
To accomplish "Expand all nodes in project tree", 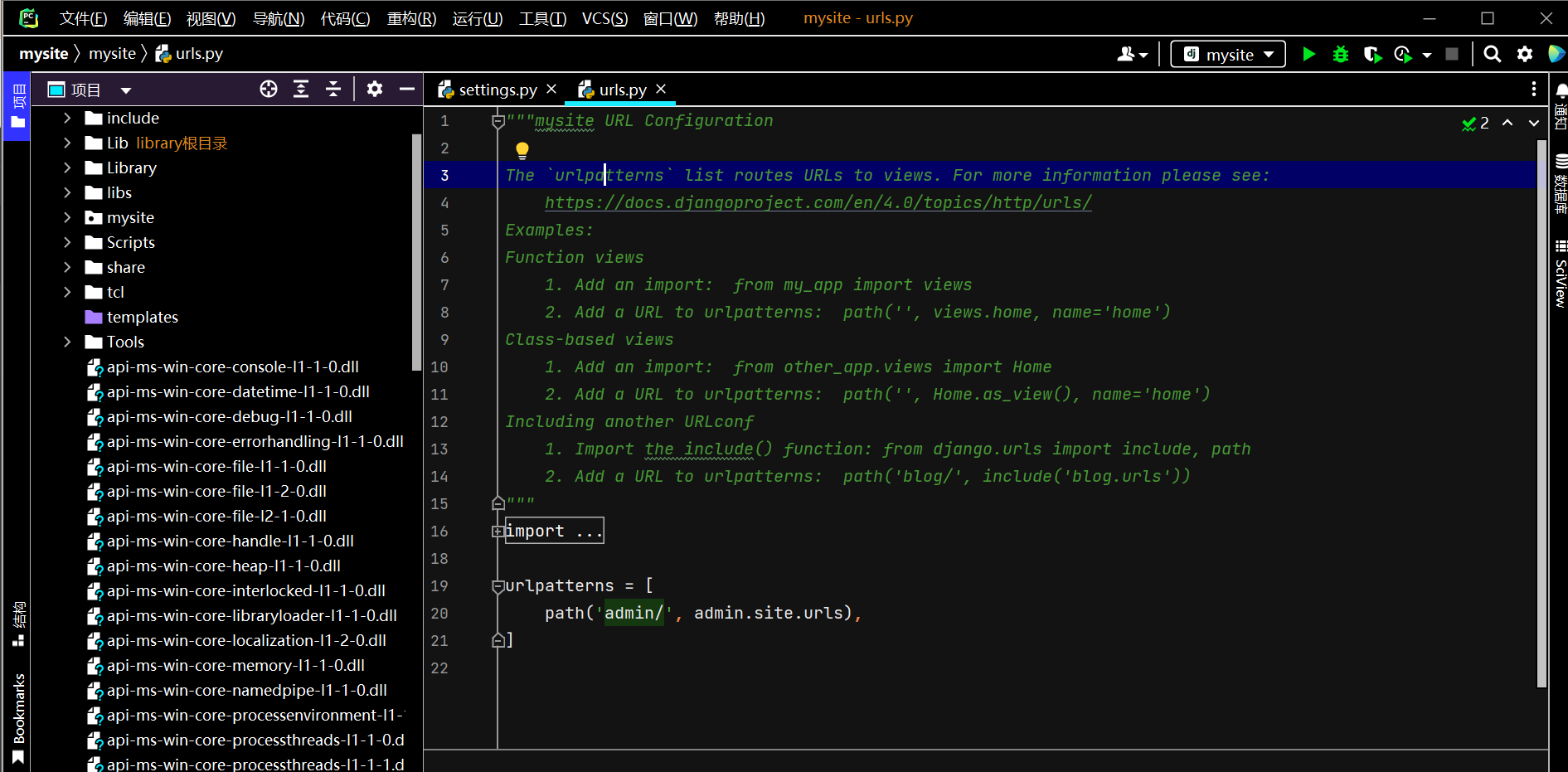I will click(x=301, y=90).
